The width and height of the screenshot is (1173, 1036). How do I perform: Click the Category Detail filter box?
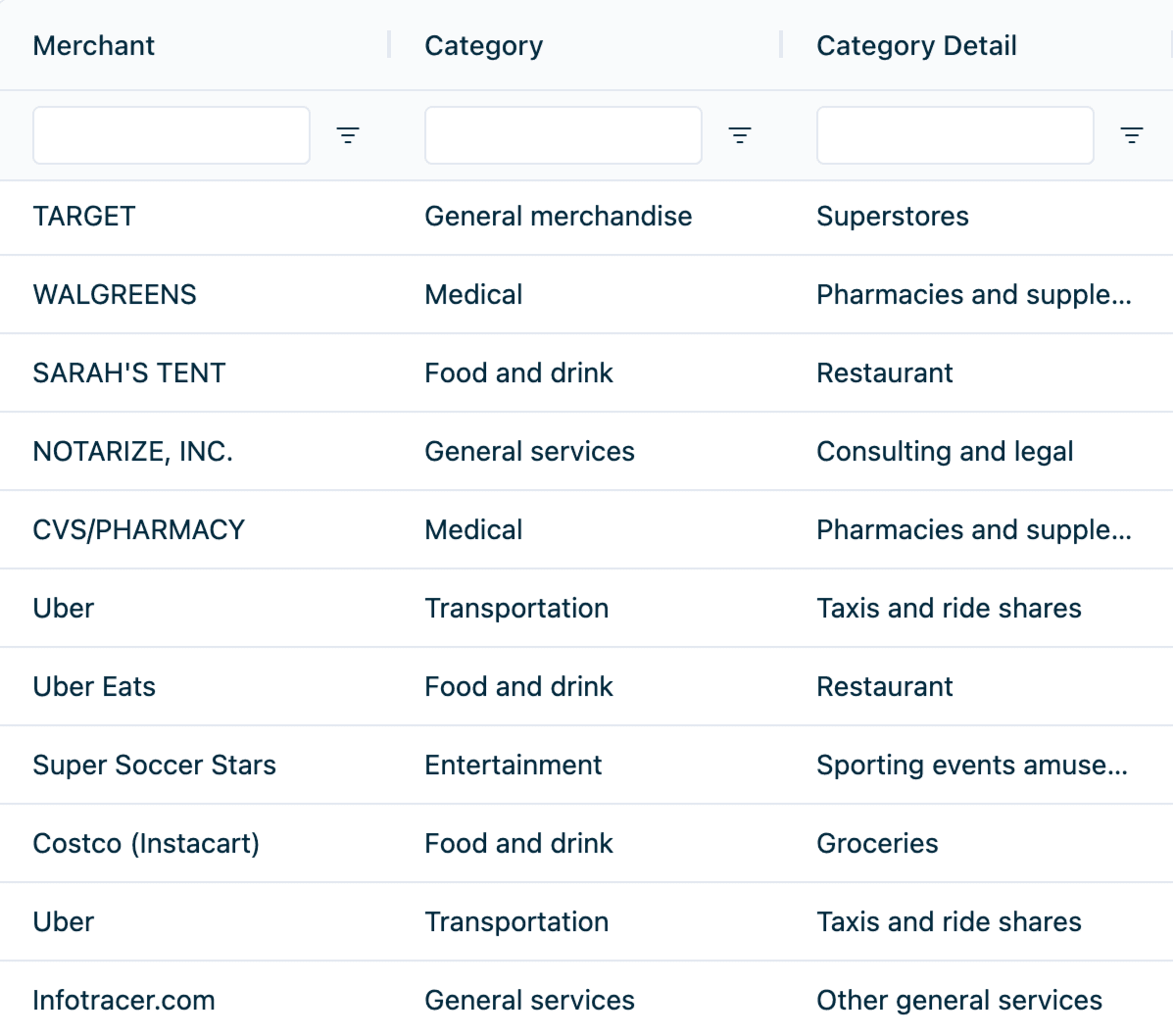tap(955, 135)
